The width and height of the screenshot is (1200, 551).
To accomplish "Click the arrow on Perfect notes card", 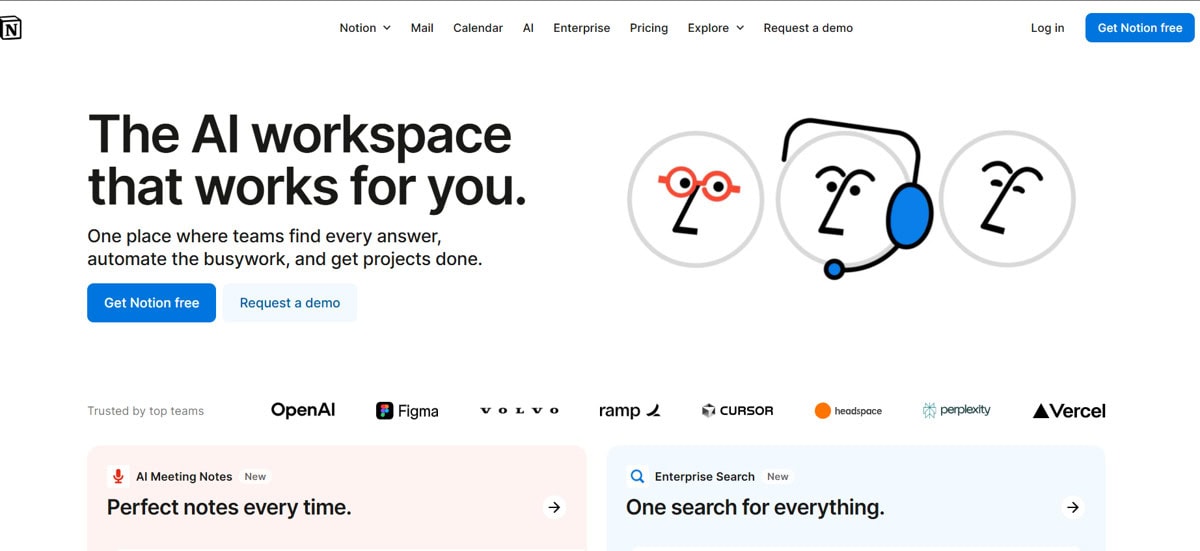I will click(554, 508).
